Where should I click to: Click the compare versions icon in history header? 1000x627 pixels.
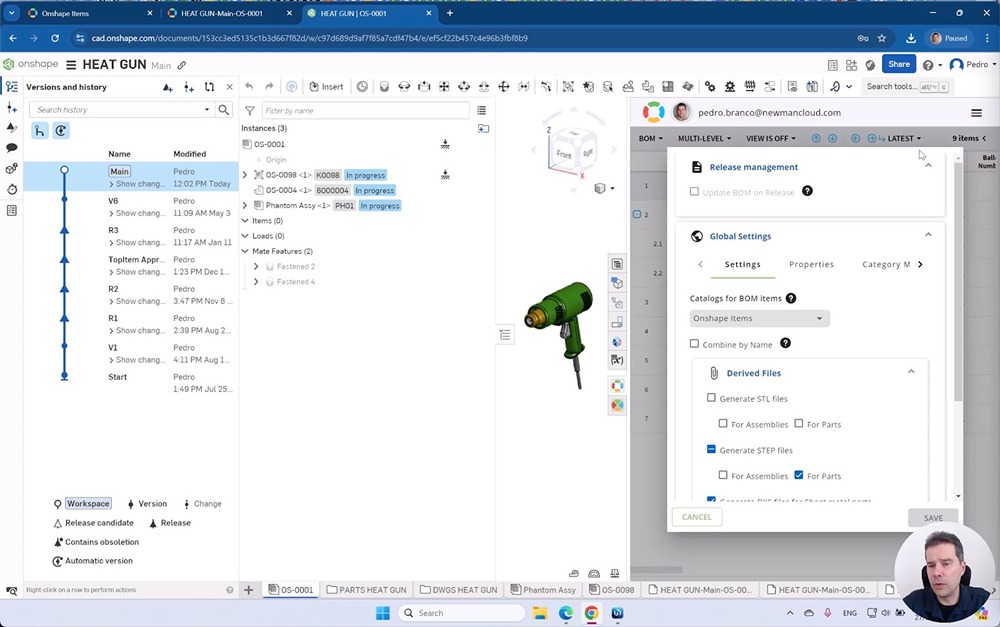coord(209,87)
